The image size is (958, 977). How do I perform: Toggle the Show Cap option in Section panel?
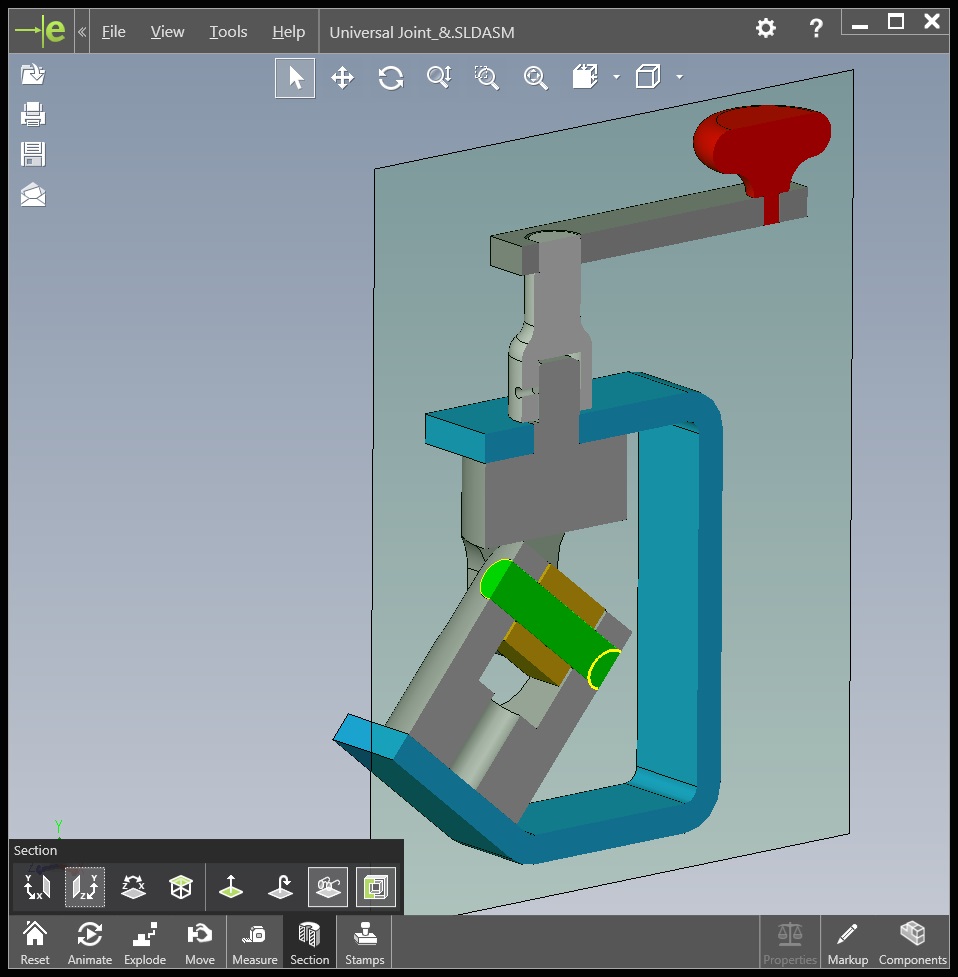tap(376, 887)
